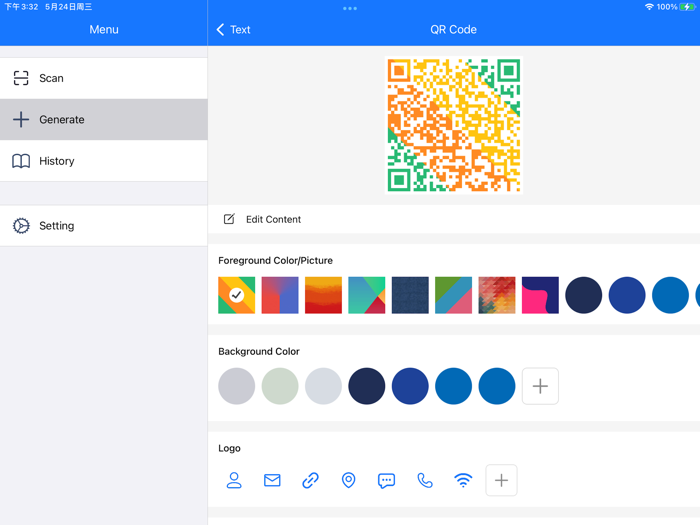Tap the Edit Content pencil icon

click(x=229, y=219)
